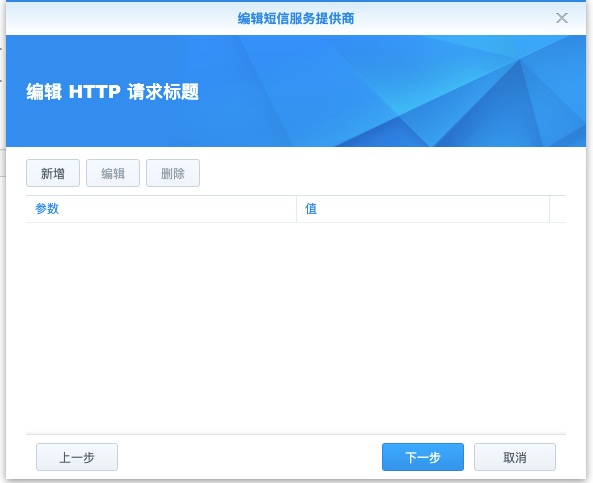Click the 删除 button

[x=173, y=173]
